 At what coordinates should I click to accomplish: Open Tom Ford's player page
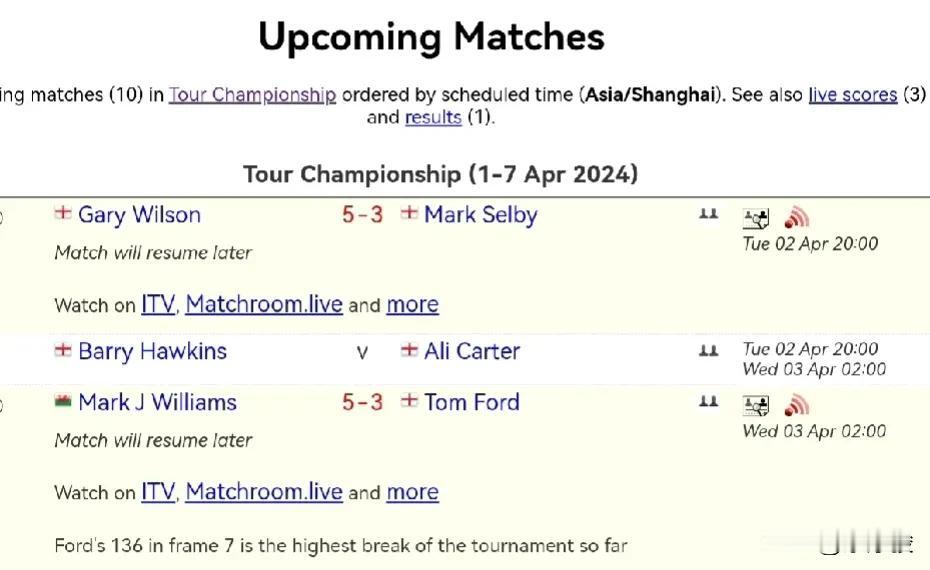point(472,402)
